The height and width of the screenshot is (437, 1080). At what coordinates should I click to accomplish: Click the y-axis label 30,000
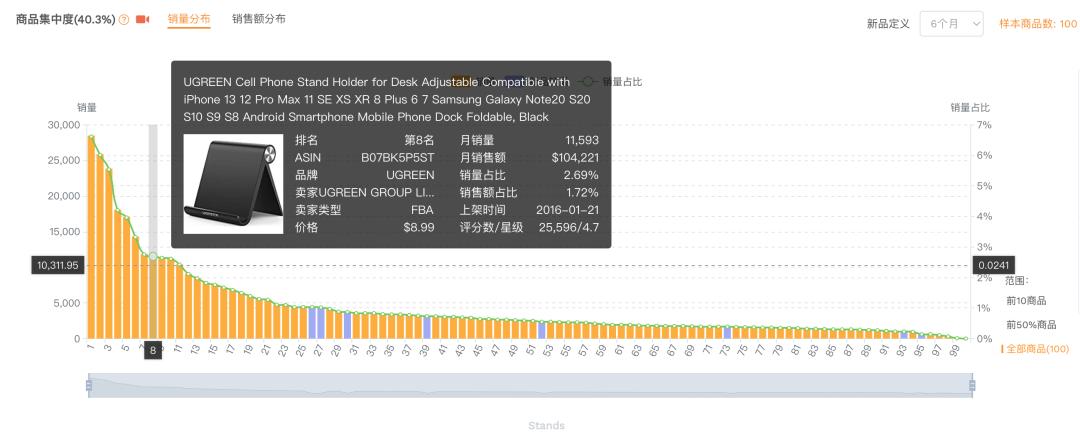click(63, 125)
